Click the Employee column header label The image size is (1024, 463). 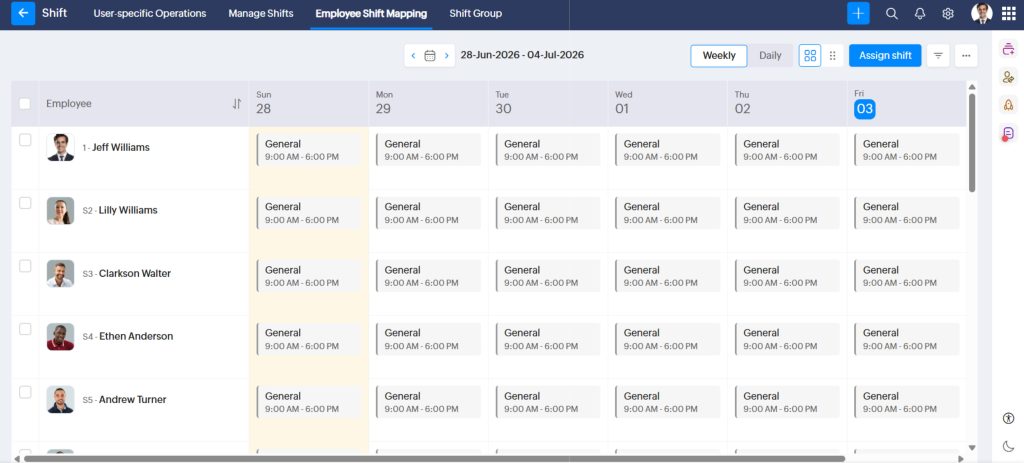click(x=69, y=104)
